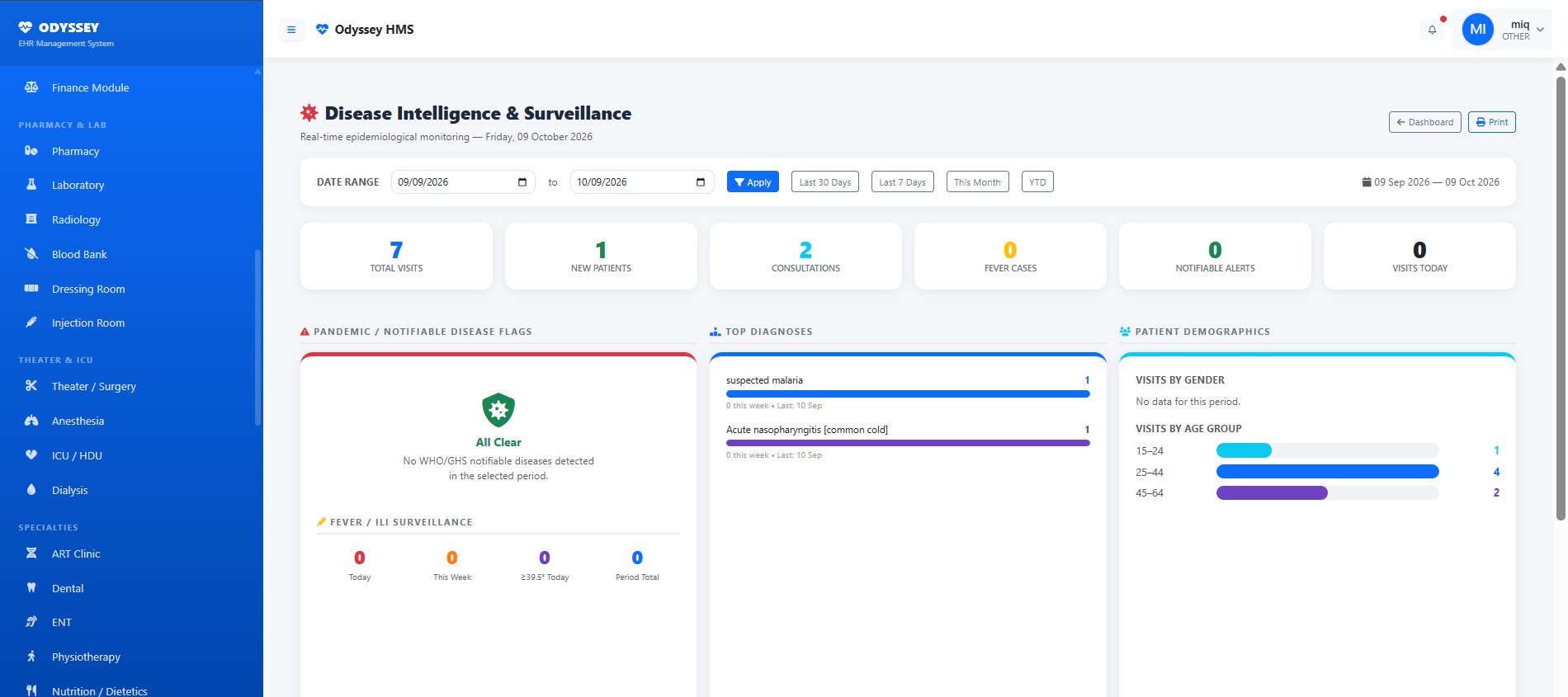
Task: Select the YTD preset button
Action: point(1037,181)
